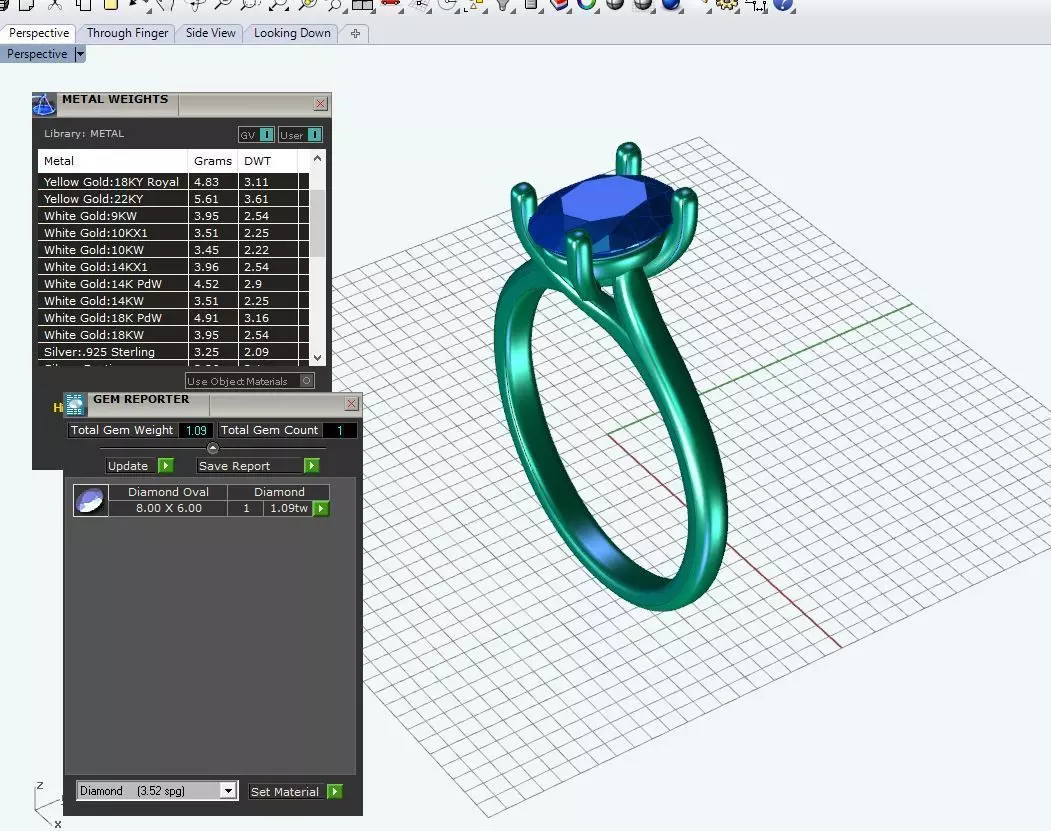The image size is (1051, 831).
Task: Click the layers stack icon in toolbar
Action: [x=558, y=5]
